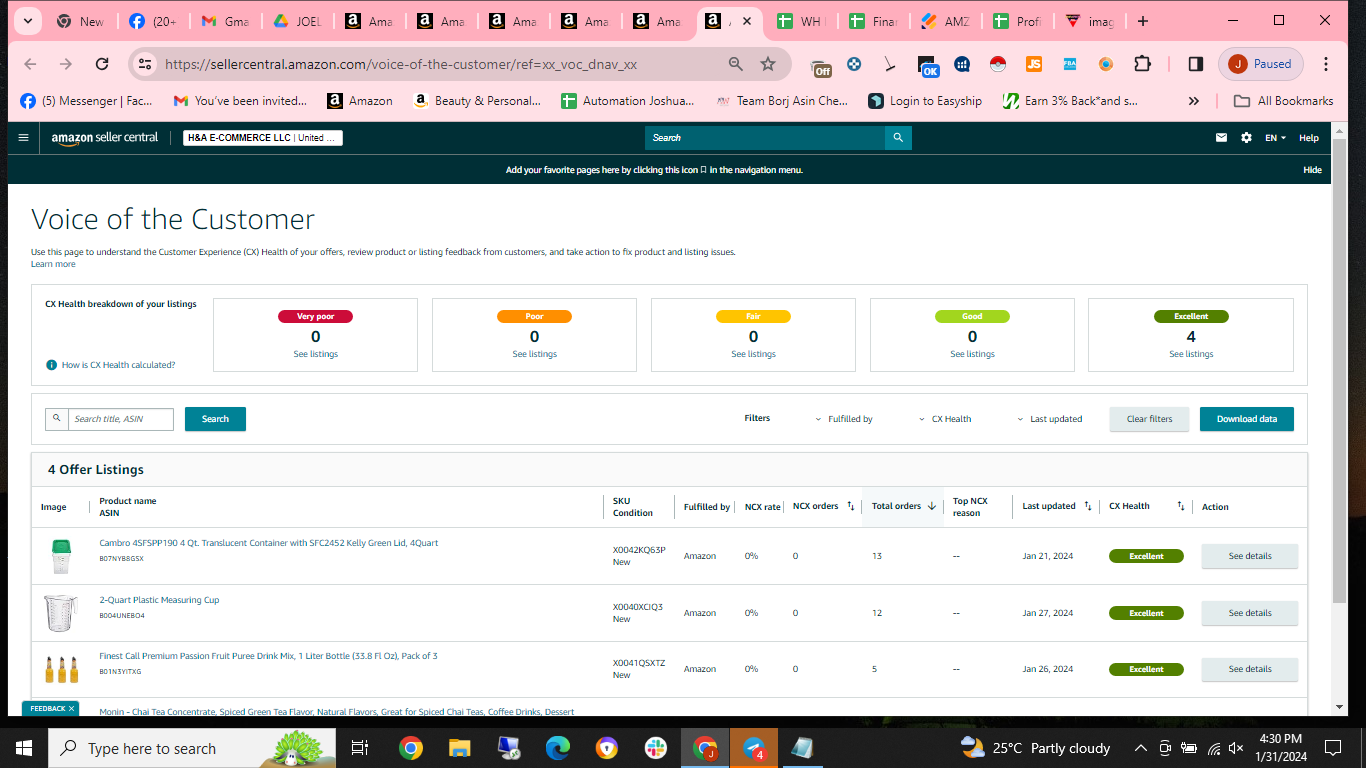Image resolution: width=1366 pixels, height=768 pixels.
Task: See listings under Excellent CX Health
Action: pos(1191,354)
